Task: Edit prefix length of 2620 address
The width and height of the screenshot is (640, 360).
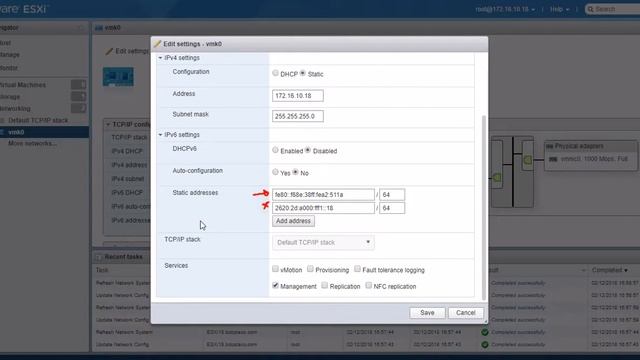Action: (392, 208)
